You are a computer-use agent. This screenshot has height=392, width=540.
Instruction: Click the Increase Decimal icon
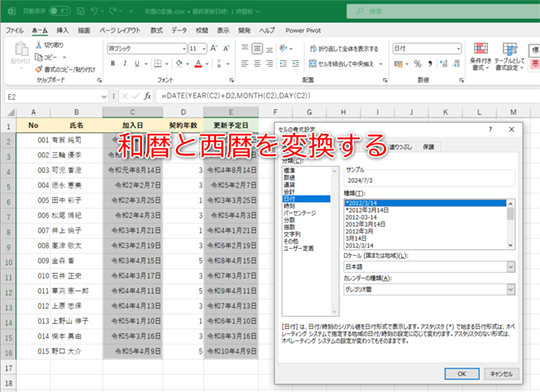click(444, 63)
